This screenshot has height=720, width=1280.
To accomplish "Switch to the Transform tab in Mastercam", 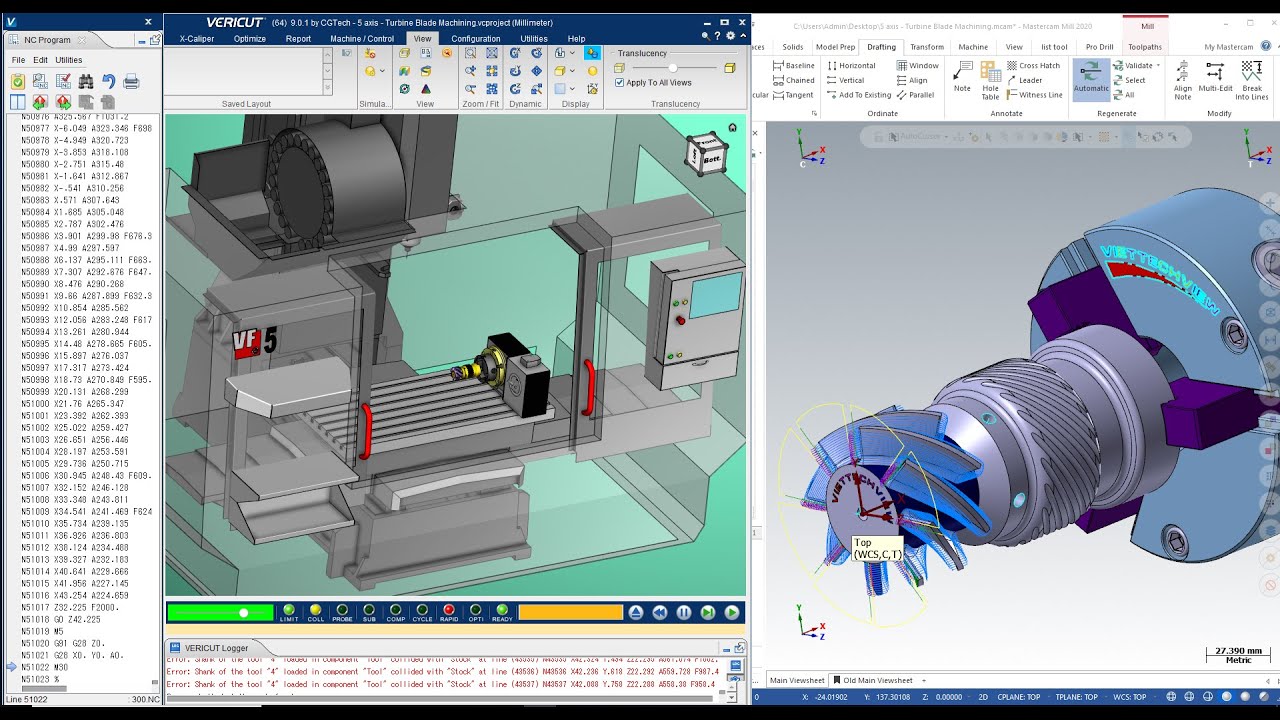I will coord(927,47).
